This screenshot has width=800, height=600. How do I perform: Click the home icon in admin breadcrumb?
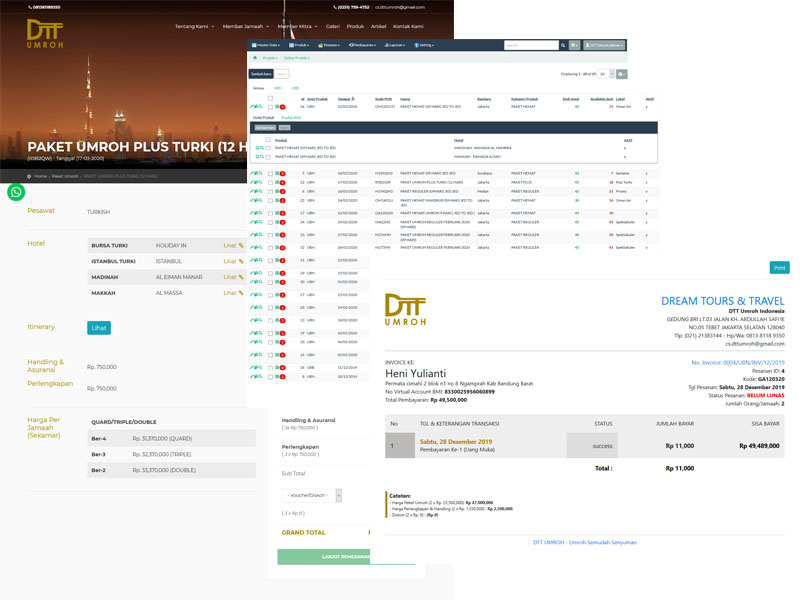(x=254, y=58)
